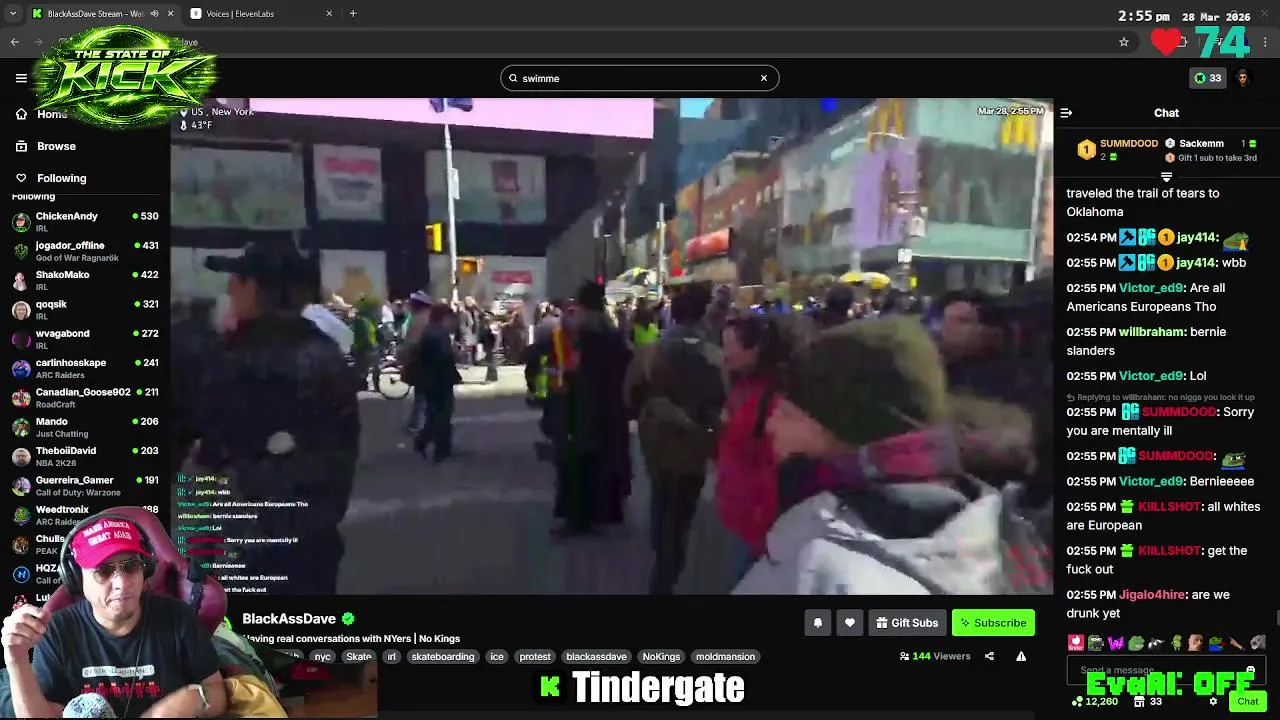Click the nyc tag

(x=322, y=657)
